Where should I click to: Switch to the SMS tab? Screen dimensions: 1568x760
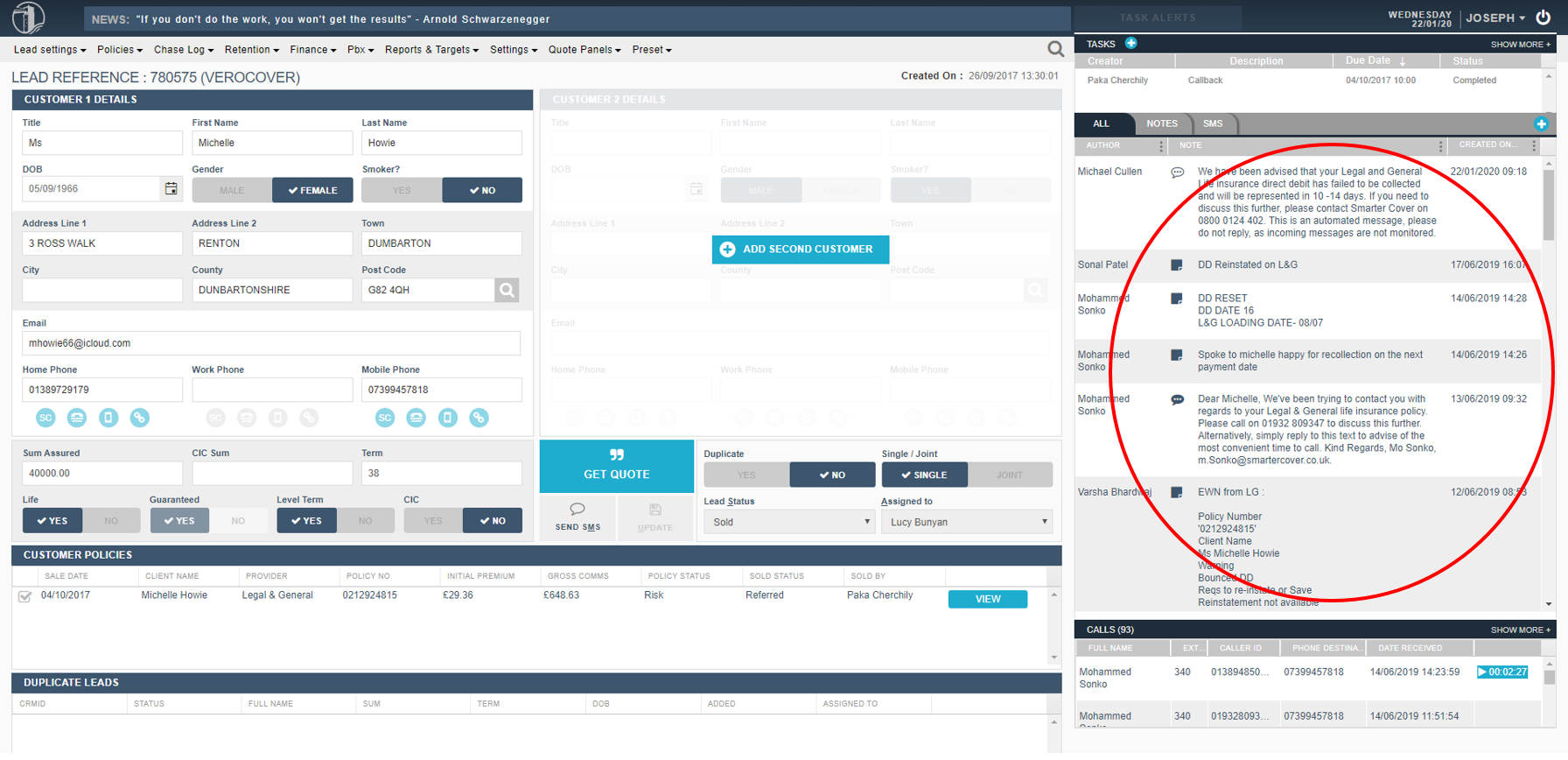click(1213, 123)
